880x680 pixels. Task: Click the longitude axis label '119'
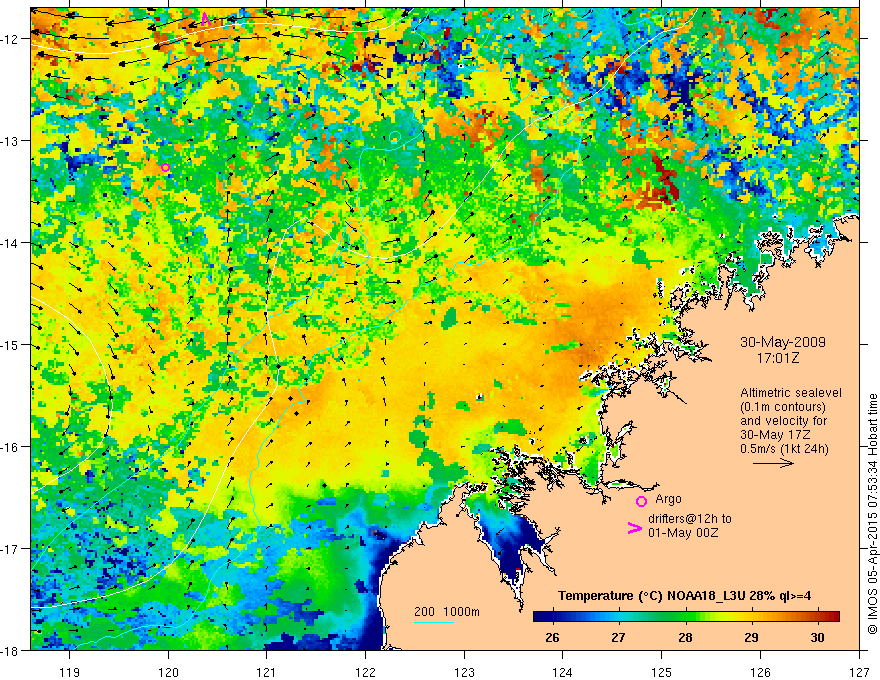click(x=70, y=672)
